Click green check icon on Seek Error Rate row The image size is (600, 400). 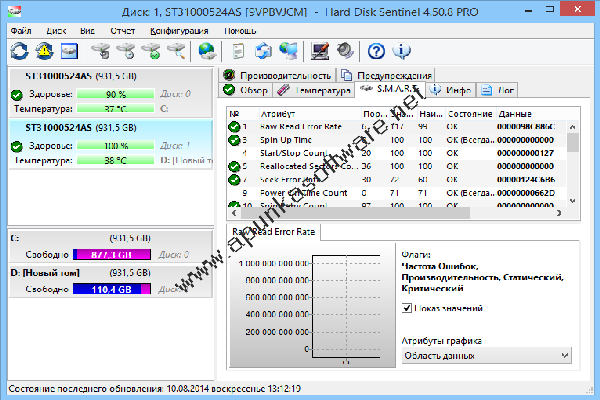[x=234, y=180]
